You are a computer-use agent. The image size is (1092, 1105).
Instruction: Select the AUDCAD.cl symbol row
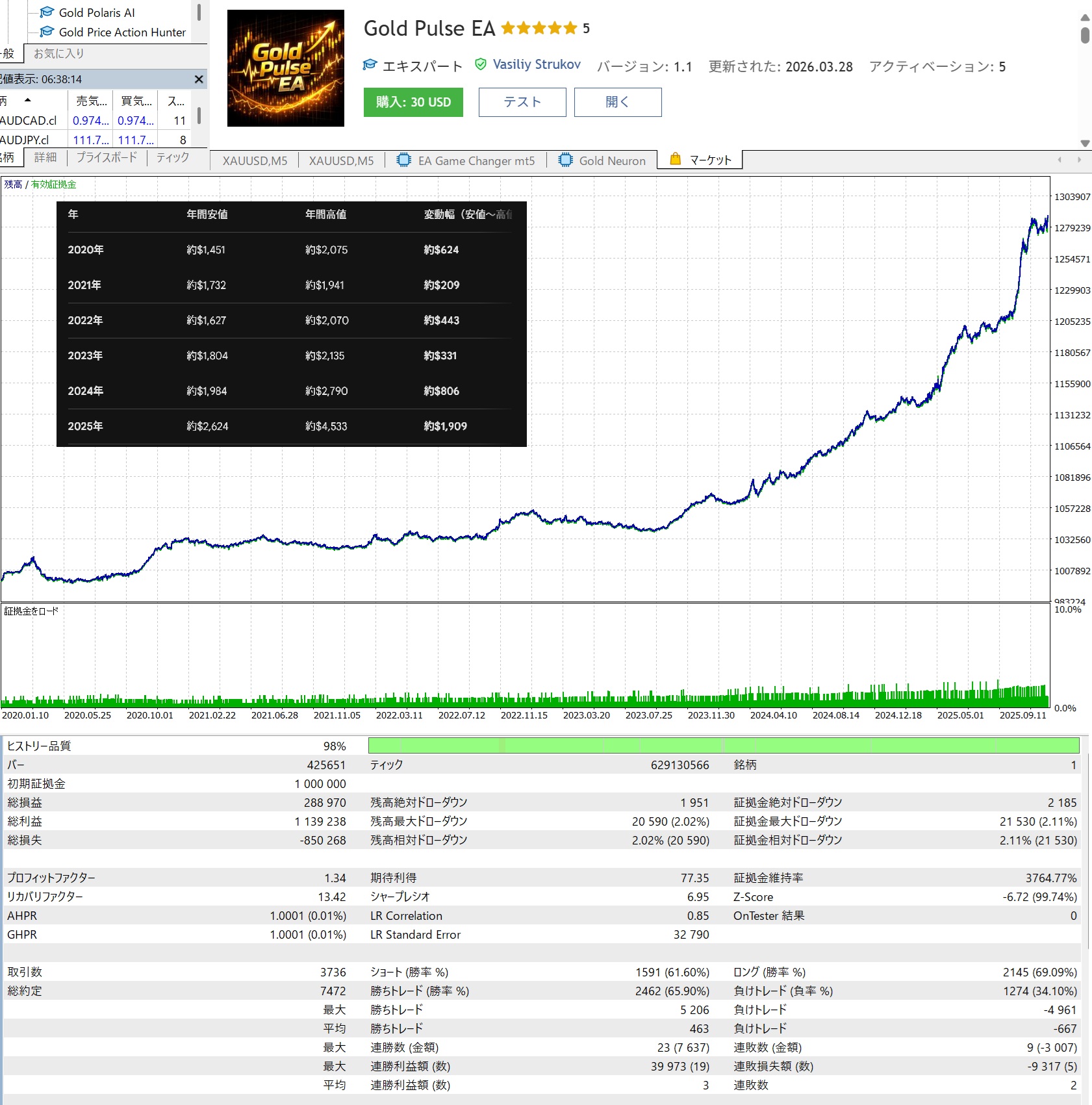coord(96,120)
